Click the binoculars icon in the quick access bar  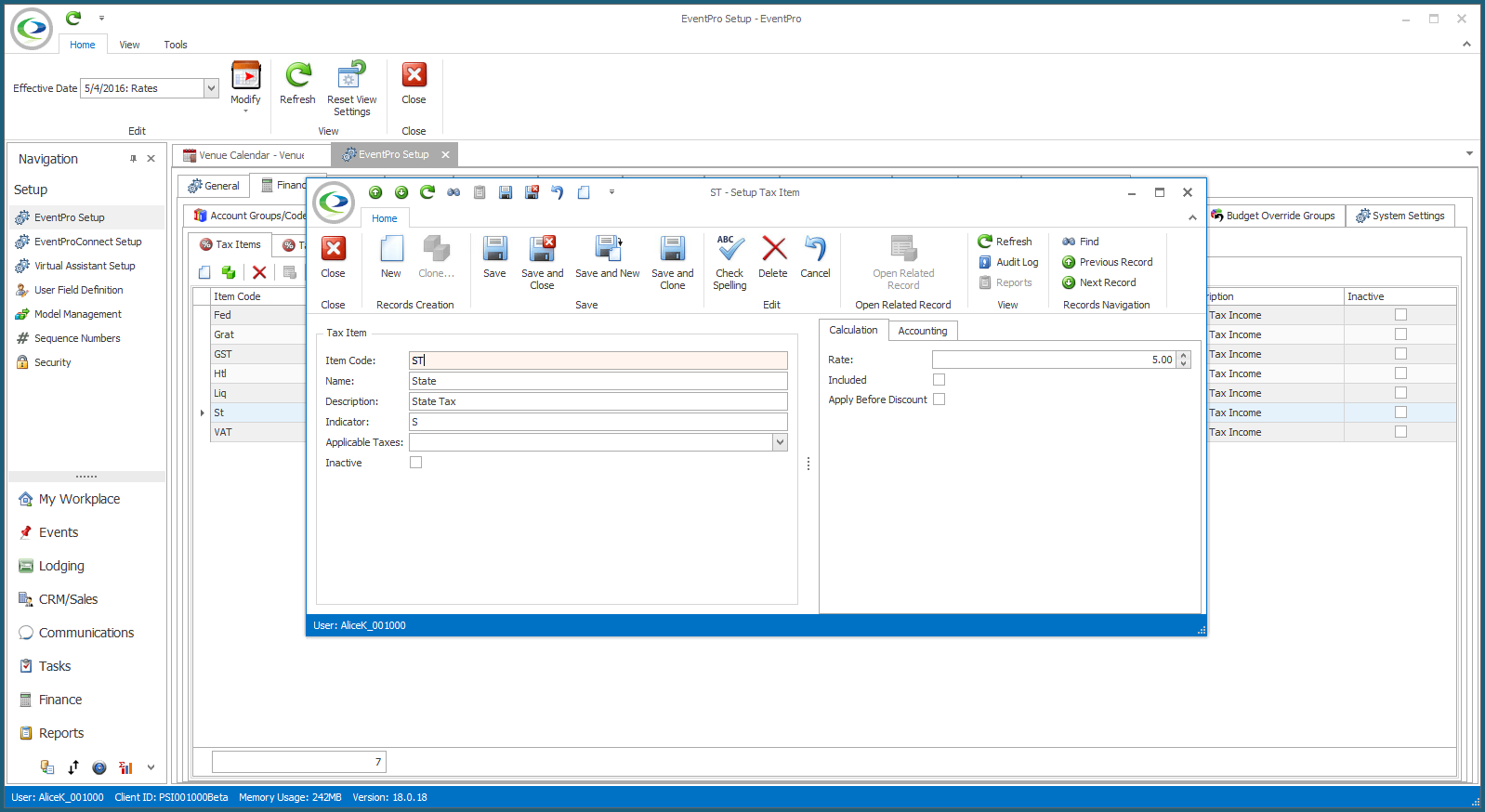click(x=453, y=192)
